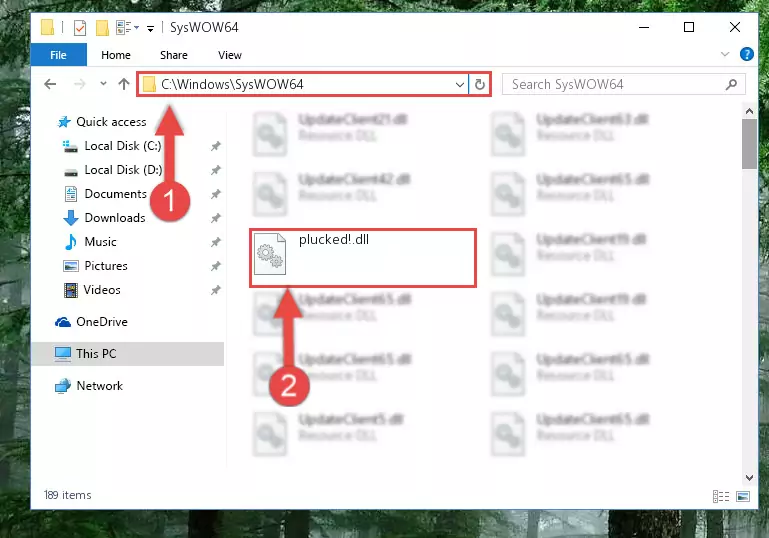This screenshot has height=538, width=769.
Task: Click the pin icon next to Local Disk (D:)
Action: point(215,170)
